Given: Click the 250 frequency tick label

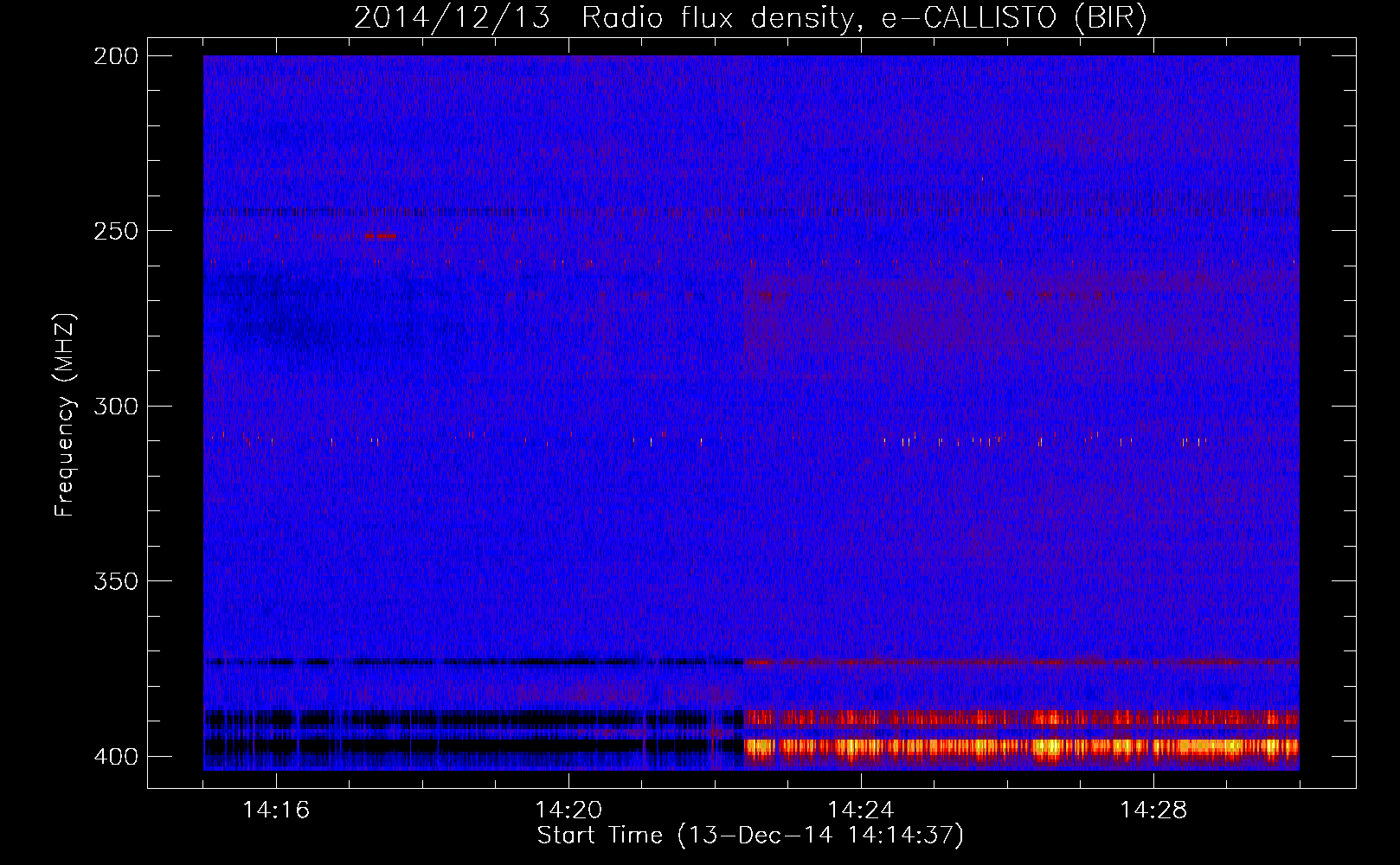Looking at the screenshot, I should [x=115, y=231].
